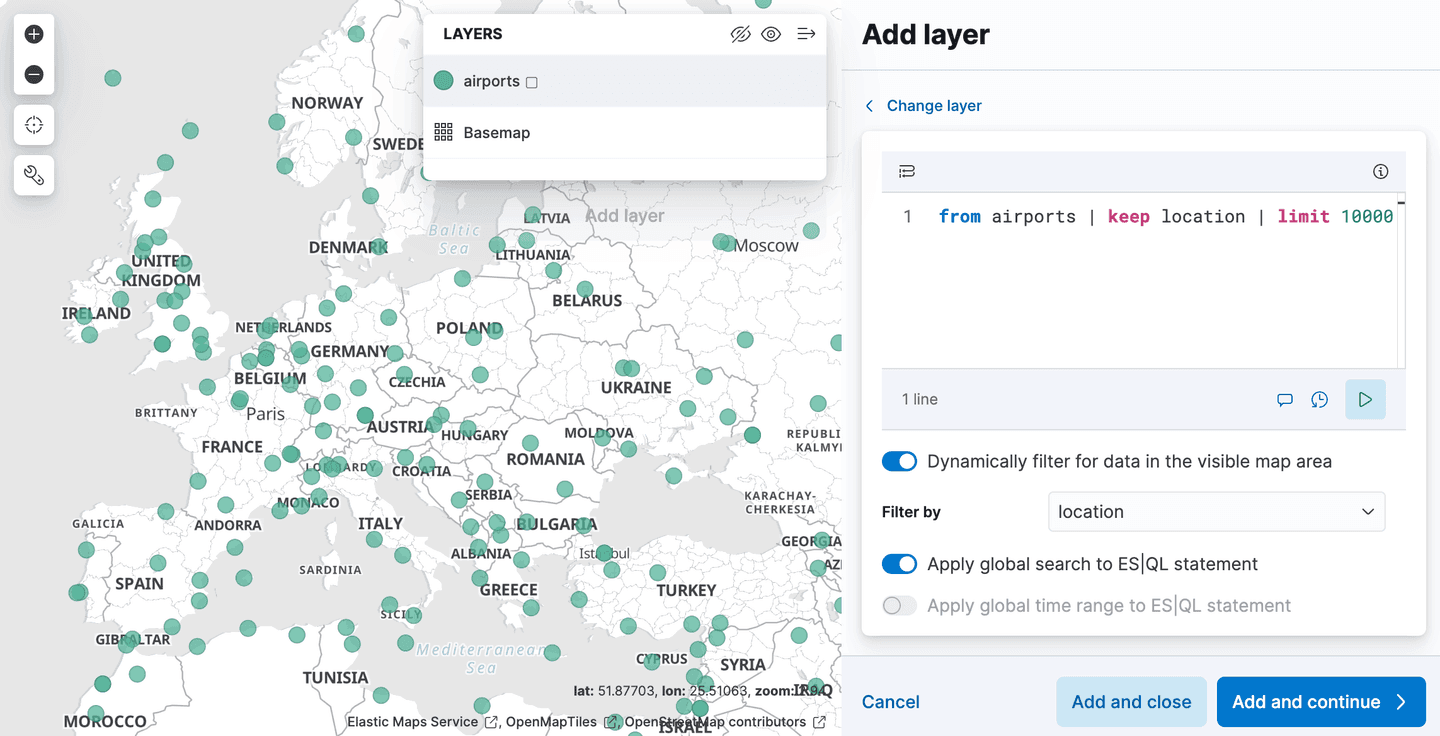Click the airports layer green color swatch

[443, 80]
